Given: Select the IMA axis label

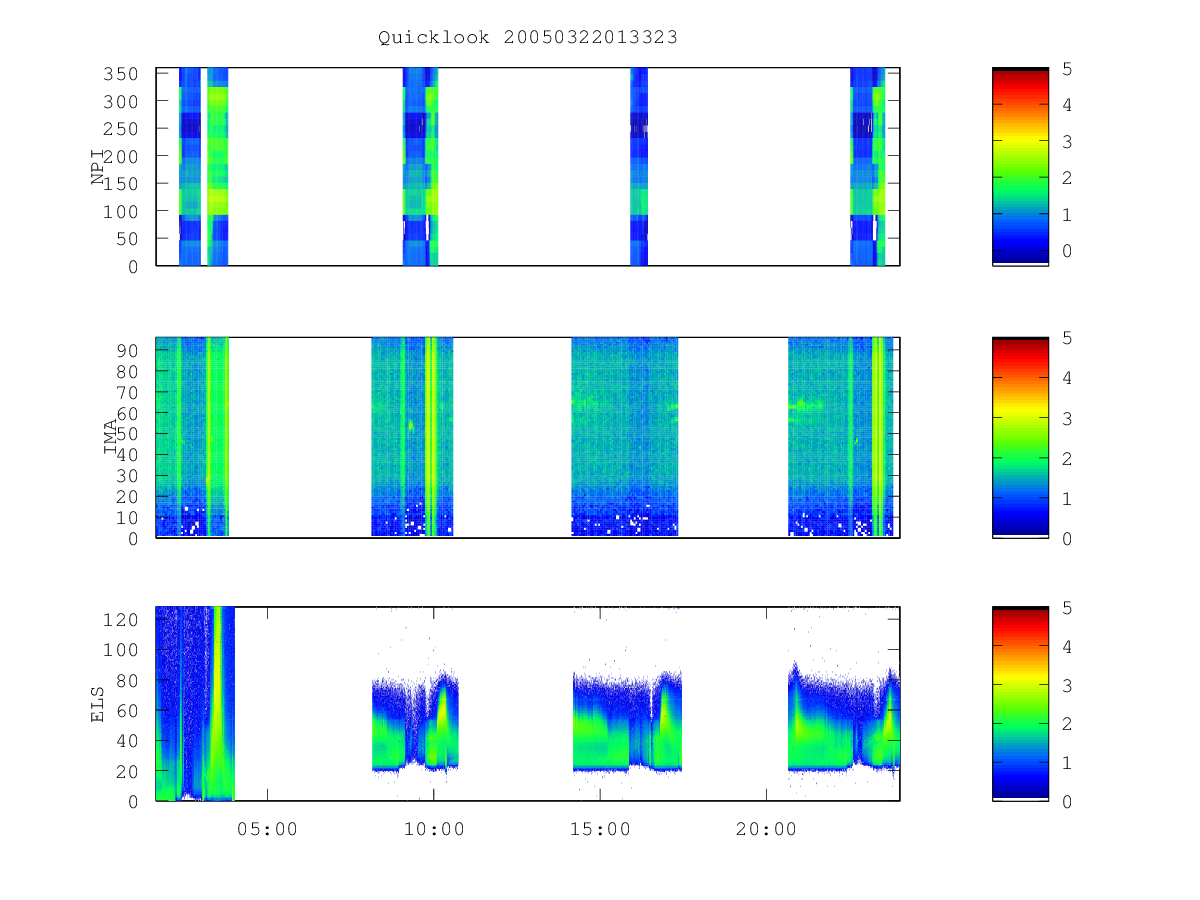Looking at the screenshot, I should [110, 437].
